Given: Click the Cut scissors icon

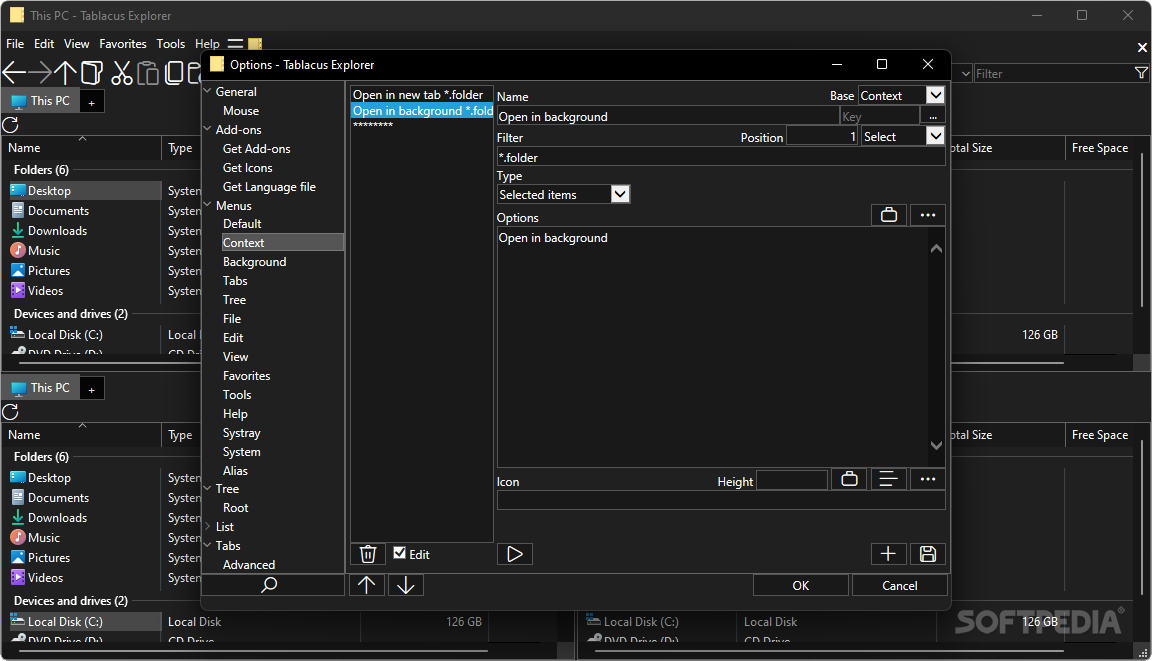Looking at the screenshot, I should tap(121, 72).
